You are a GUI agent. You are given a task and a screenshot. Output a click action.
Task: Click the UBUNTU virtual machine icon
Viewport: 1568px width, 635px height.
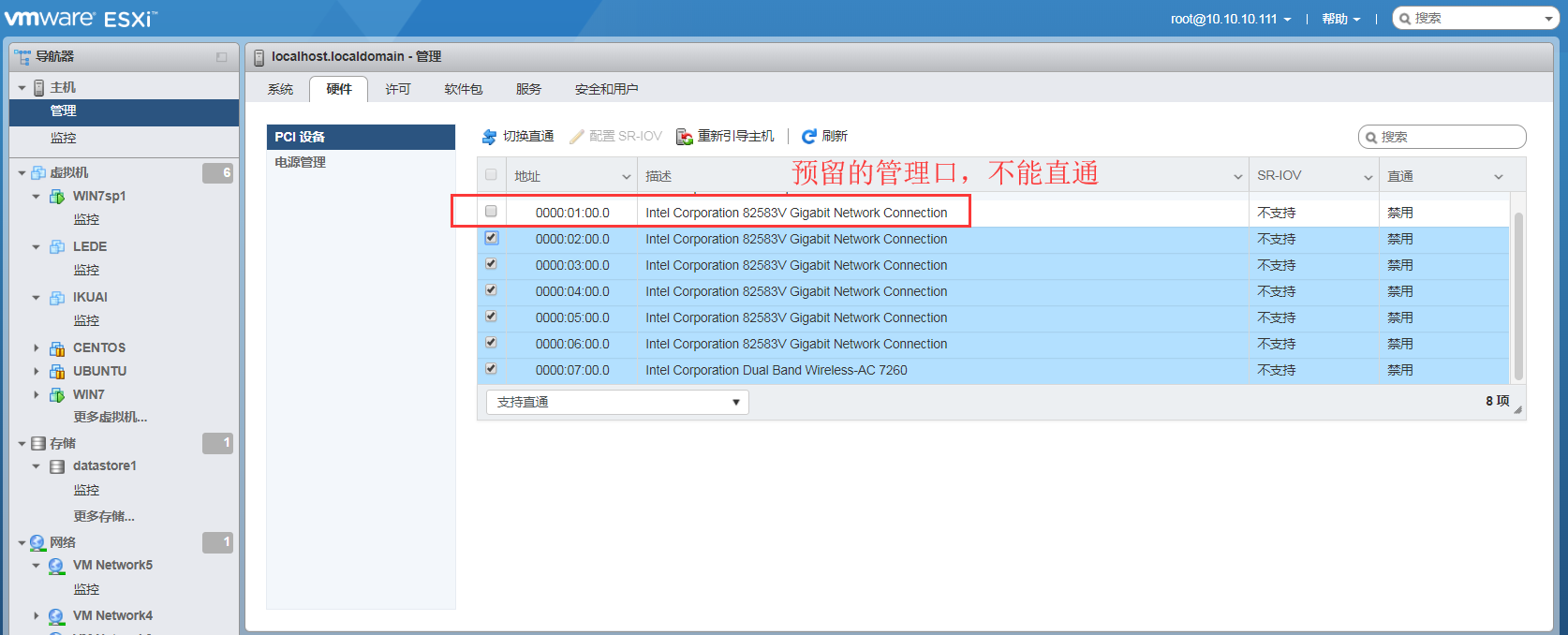pos(57,372)
